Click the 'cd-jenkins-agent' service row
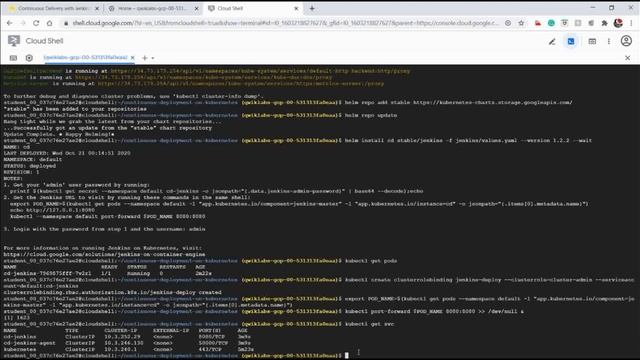The width and height of the screenshot is (640, 360). click(127, 343)
